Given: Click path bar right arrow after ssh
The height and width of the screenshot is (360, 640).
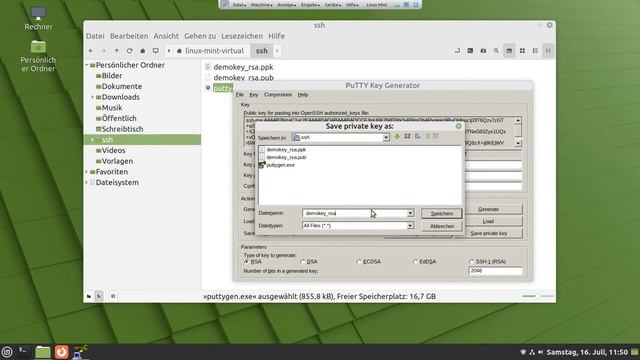Looking at the screenshot, I should coord(277,51).
